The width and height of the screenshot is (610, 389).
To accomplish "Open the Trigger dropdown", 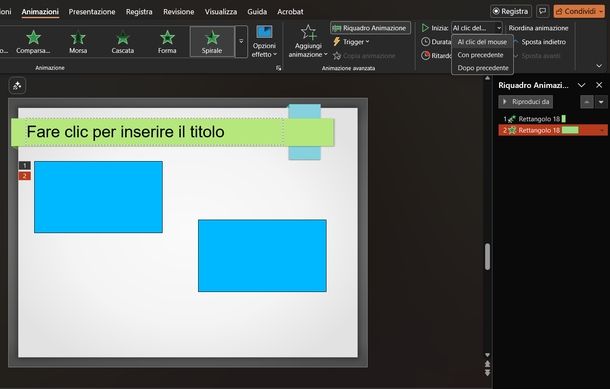I will [x=351, y=42].
